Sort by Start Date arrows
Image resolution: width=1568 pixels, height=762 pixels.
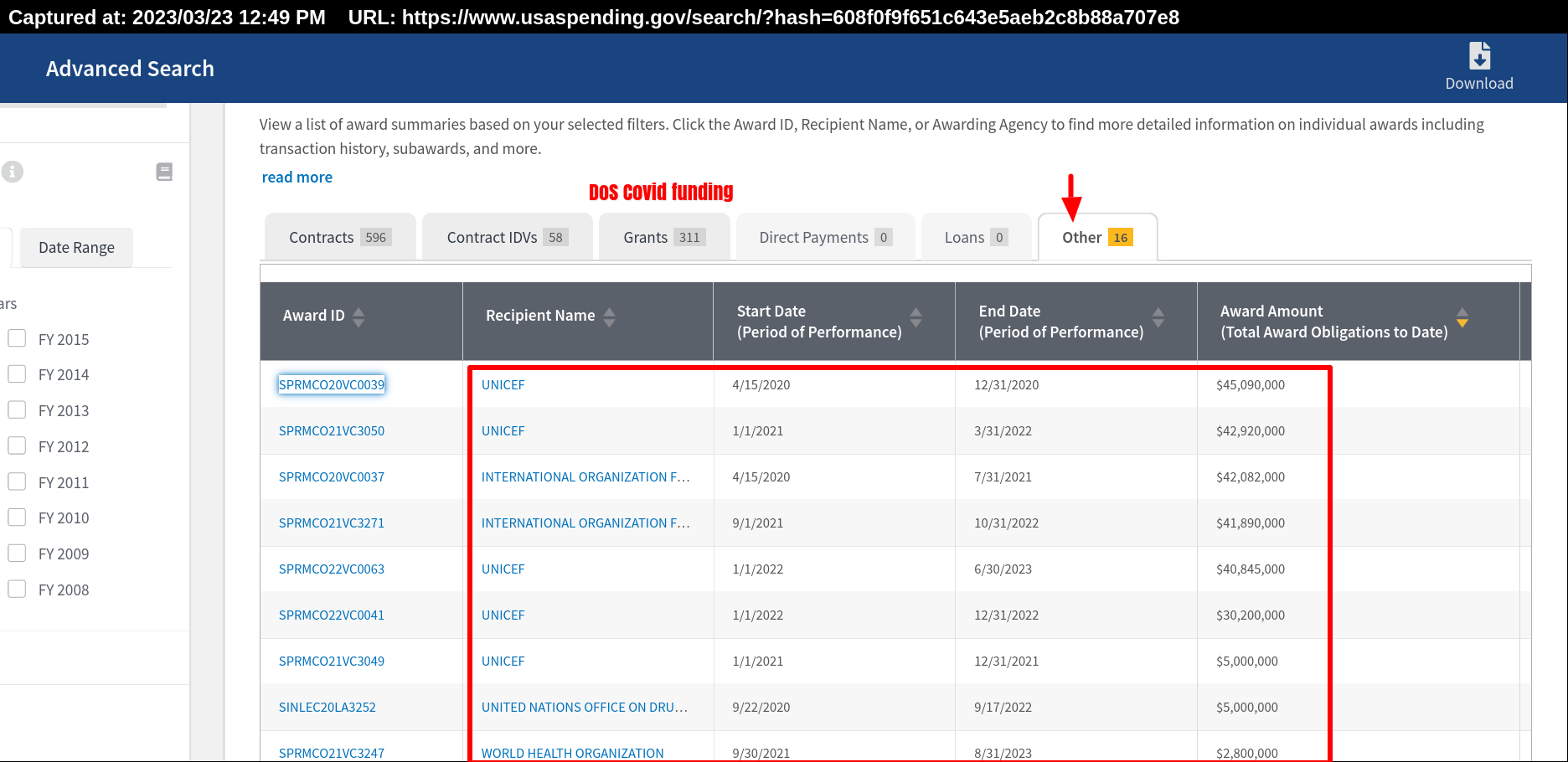pyautogui.click(x=916, y=317)
